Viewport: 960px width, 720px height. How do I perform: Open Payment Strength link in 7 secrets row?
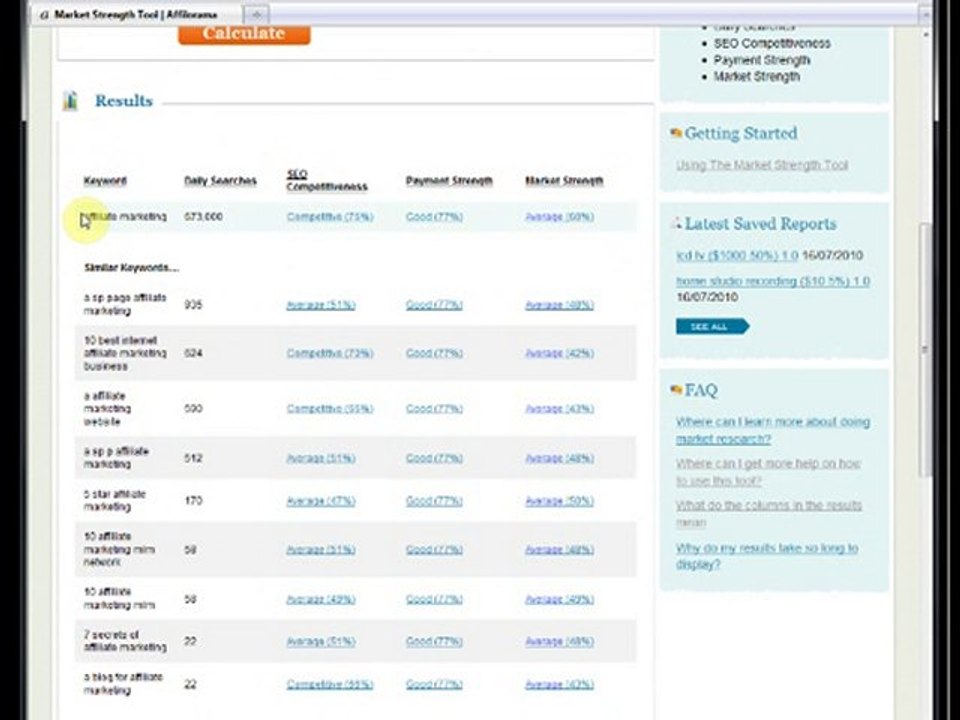[434, 642]
